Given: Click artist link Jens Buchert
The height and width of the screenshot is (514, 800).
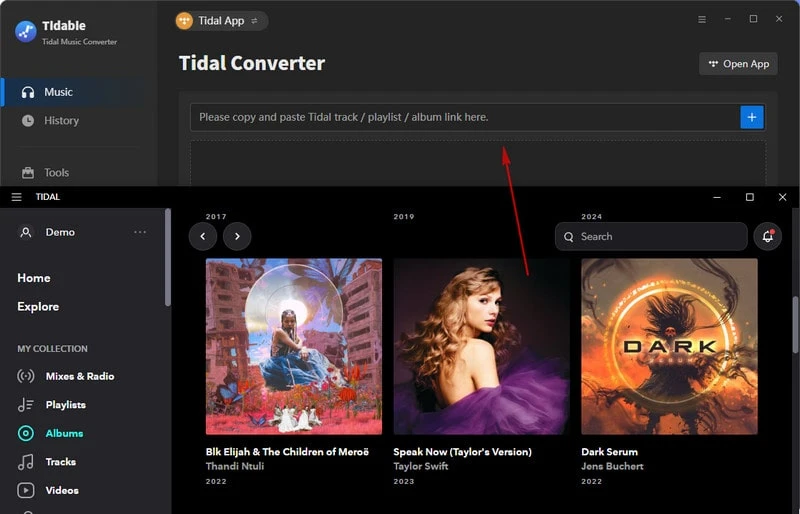Looking at the screenshot, I should coord(612,466).
